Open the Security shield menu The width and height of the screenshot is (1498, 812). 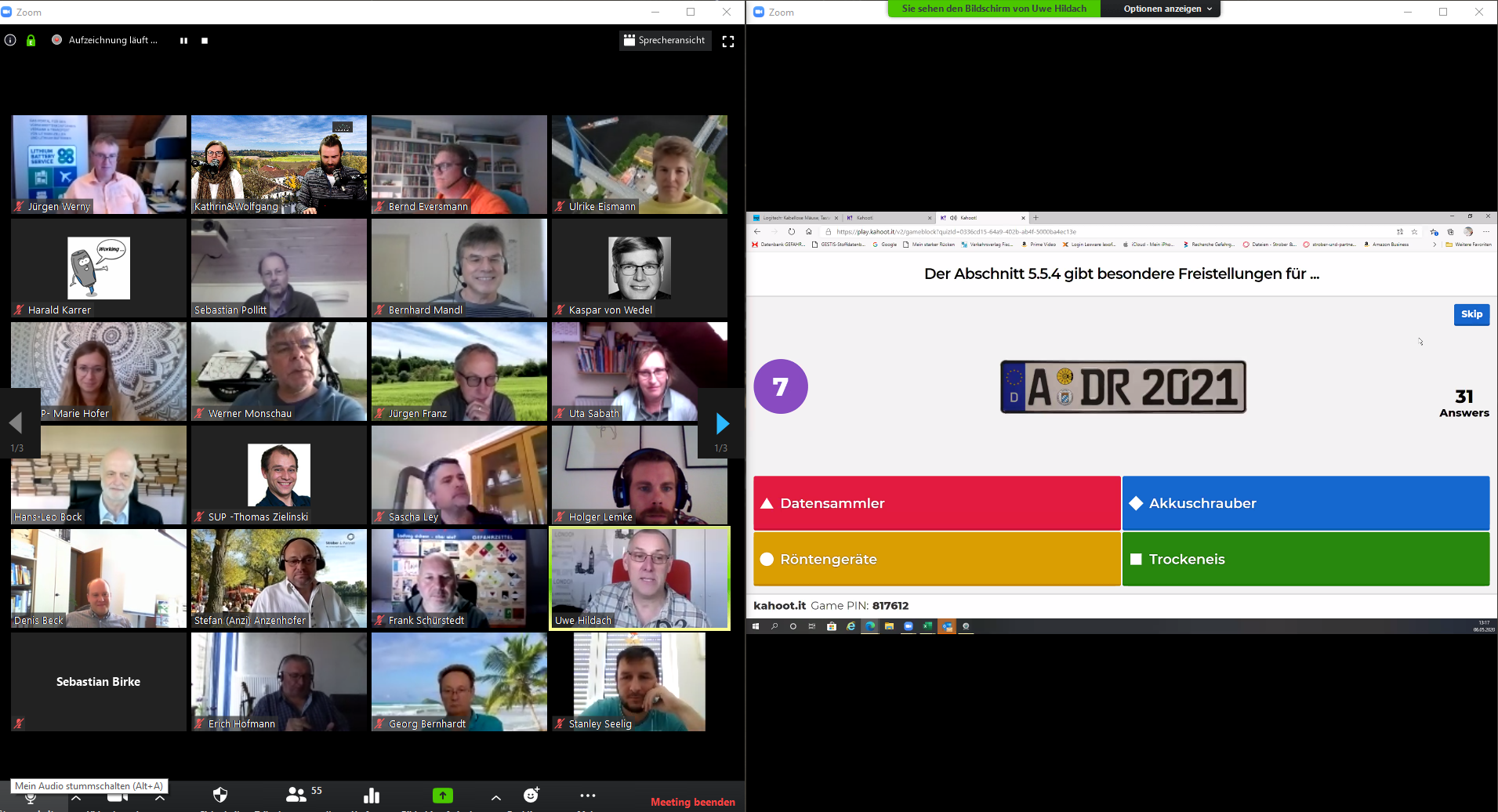[220, 796]
